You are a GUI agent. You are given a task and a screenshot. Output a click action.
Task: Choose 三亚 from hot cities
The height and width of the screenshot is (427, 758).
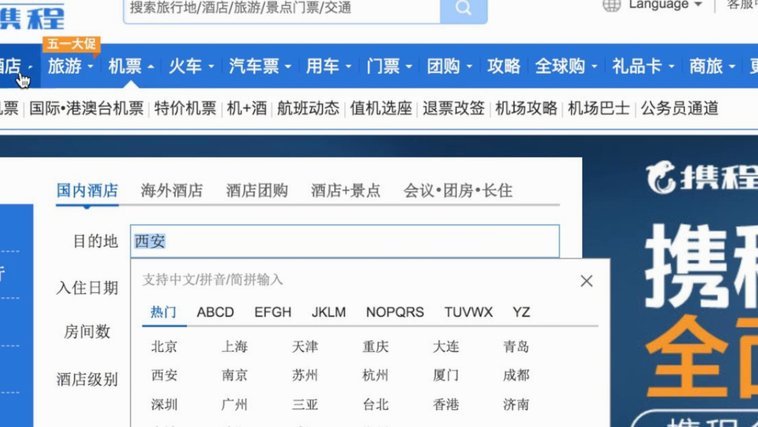tap(305, 404)
